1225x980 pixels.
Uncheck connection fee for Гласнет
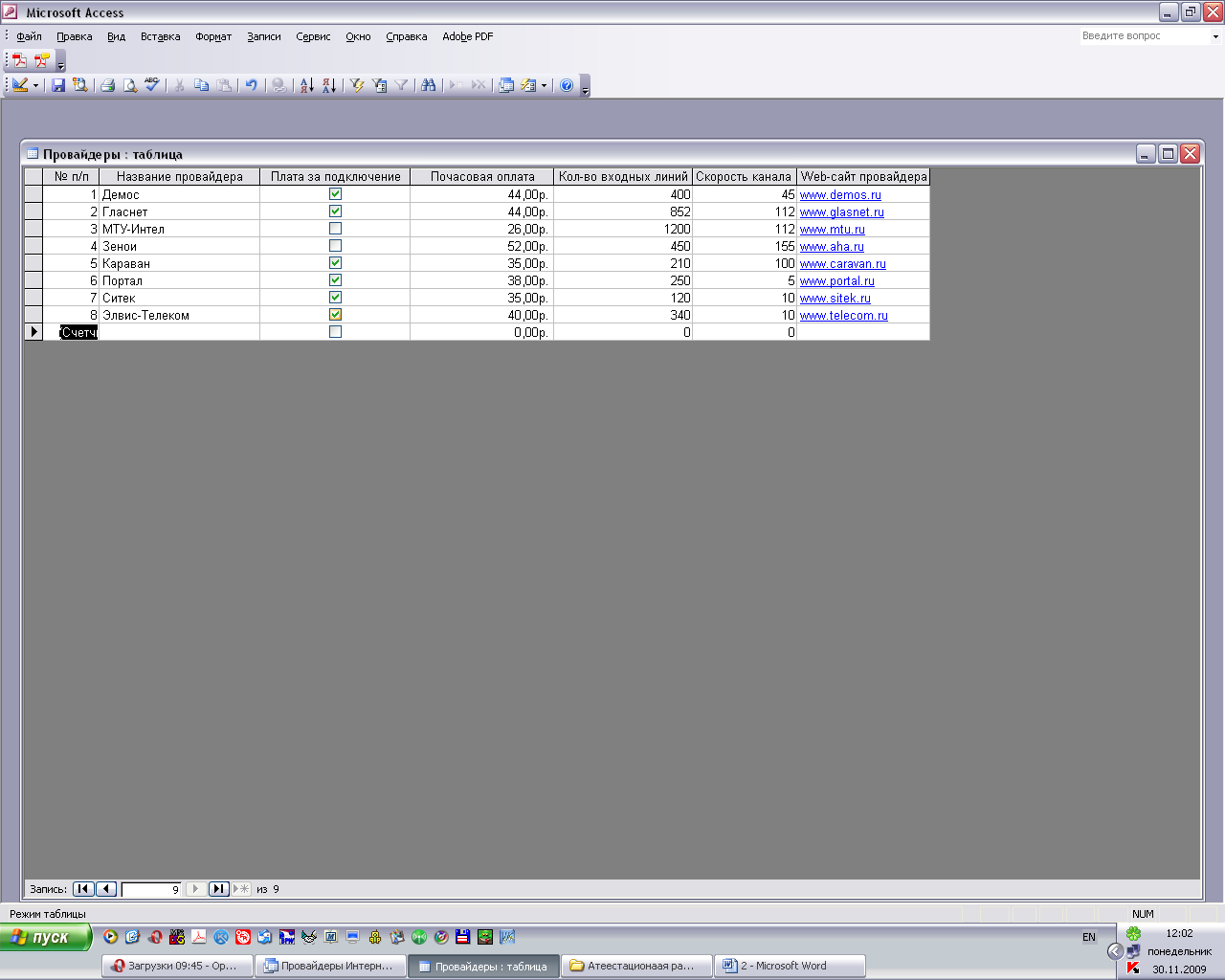pyautogui.click(x=335, y=212)
